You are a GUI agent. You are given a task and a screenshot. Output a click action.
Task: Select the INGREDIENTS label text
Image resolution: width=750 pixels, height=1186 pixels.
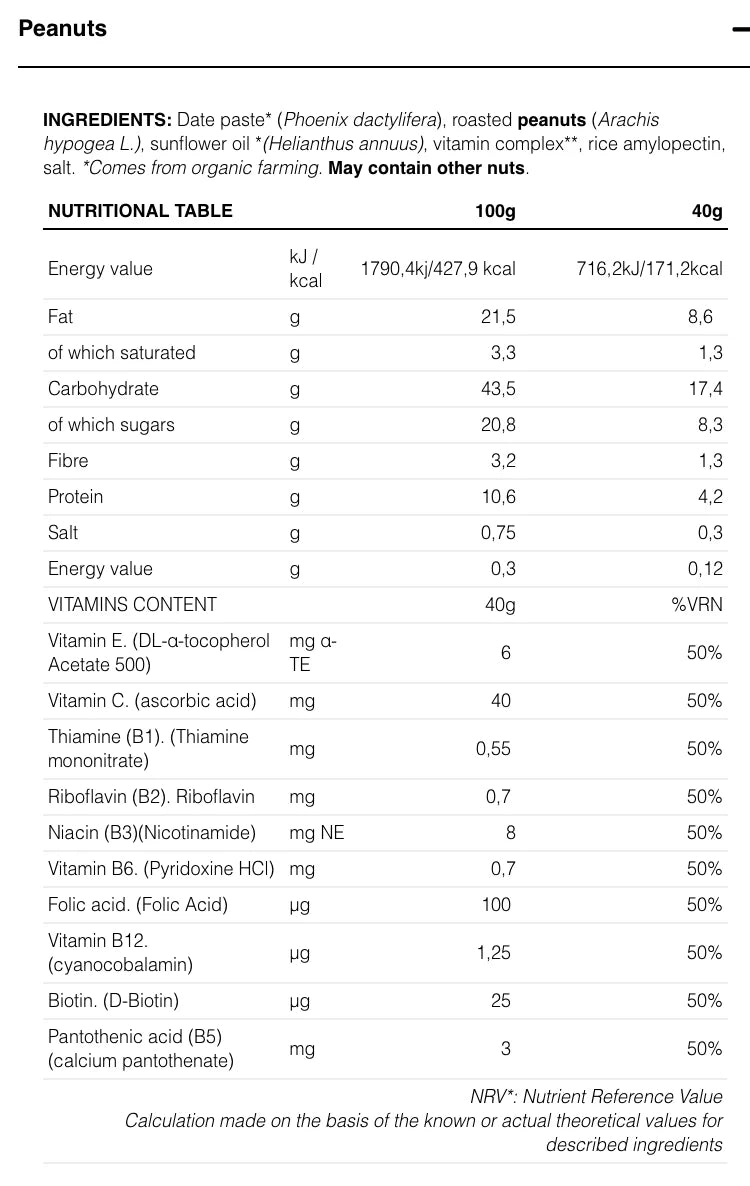click(x=107, y=120)
